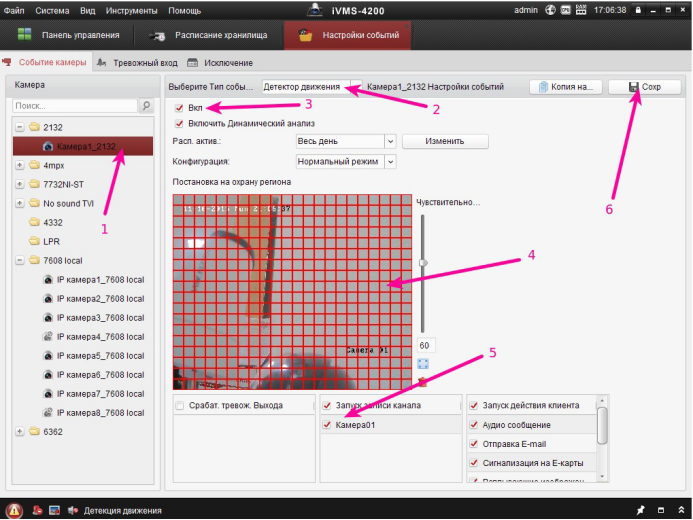Click the network globe status icon
The width and height of the screenshot is (693, 520).
(549, 9)
